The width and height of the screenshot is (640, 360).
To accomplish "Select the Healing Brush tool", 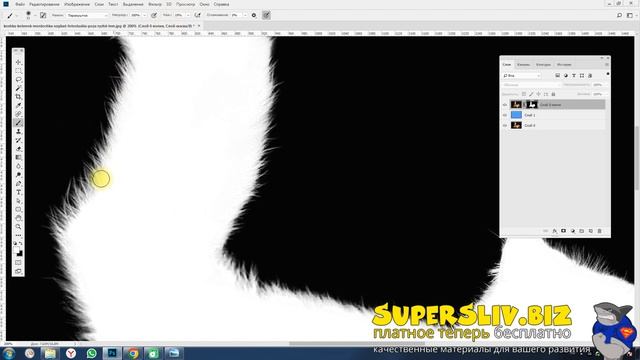I will click(18, 114).
